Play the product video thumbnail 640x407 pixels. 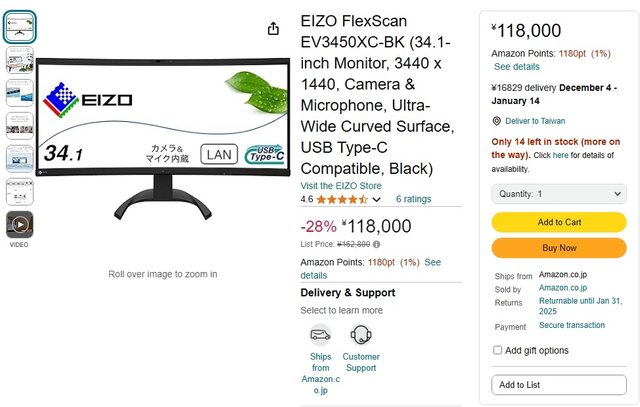tap(19, 224)
